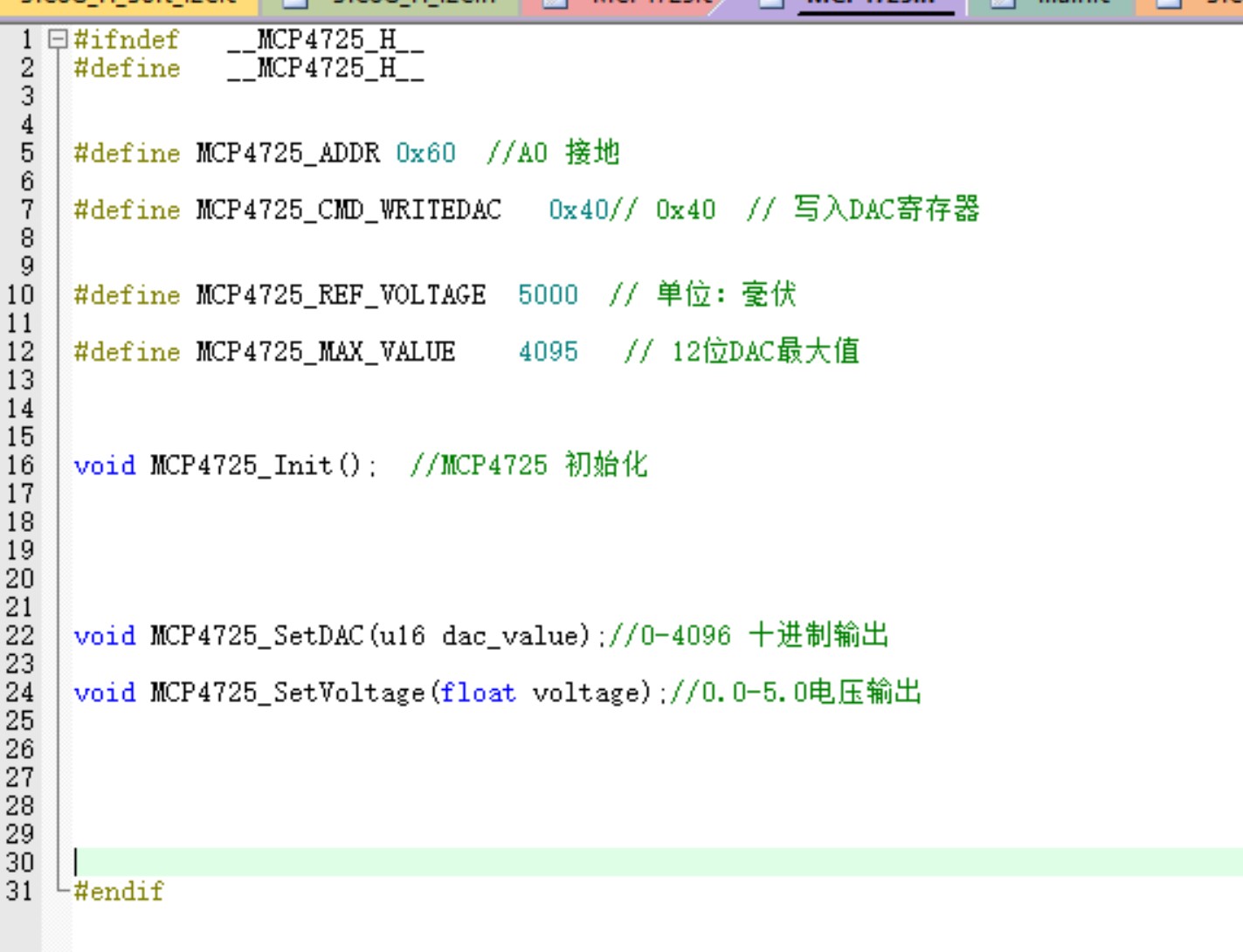Screen dimensions: 1243x952
Task: Click line number 31 in the gutter
Action: tap(20, 892)
